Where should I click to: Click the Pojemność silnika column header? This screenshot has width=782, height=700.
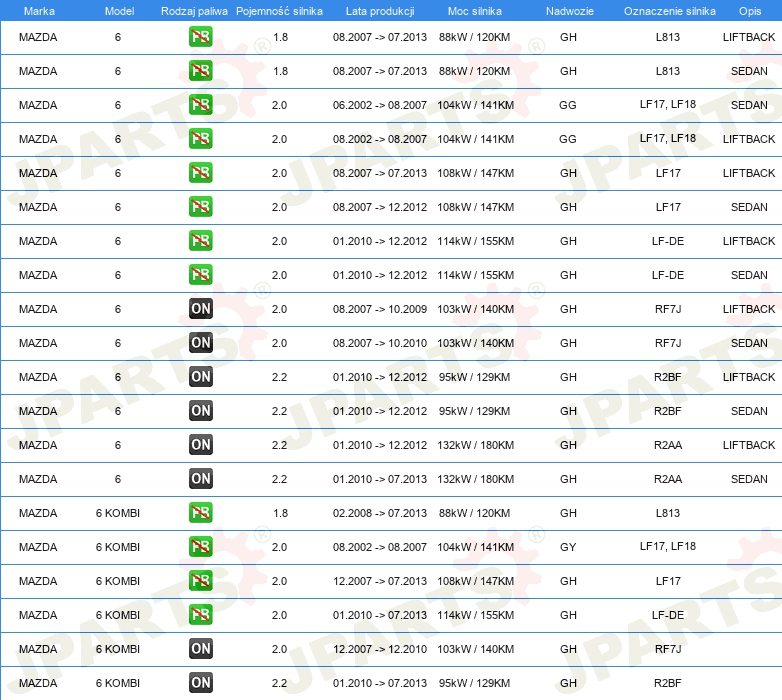click(279, 11)
